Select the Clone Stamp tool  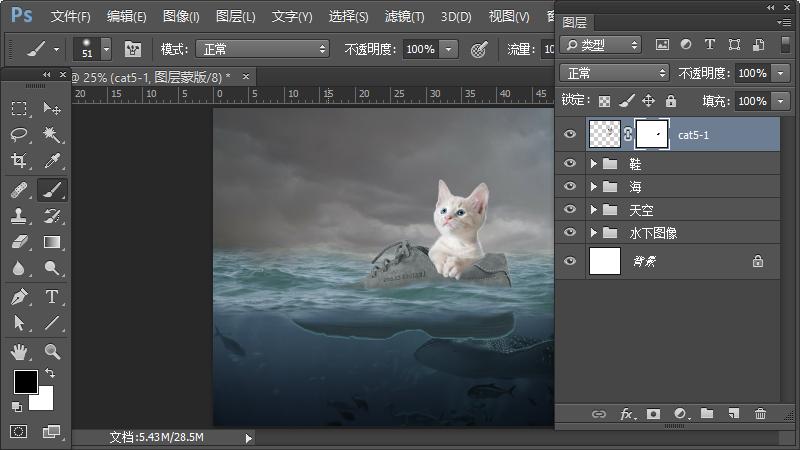pos(19,216)
